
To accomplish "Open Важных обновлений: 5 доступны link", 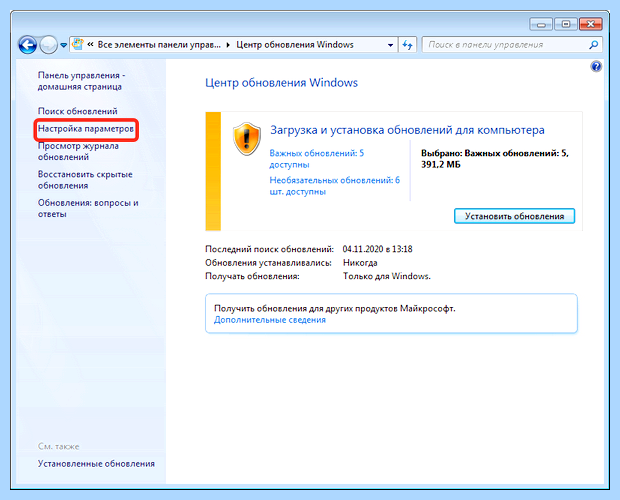I will (x=316, y=158).
